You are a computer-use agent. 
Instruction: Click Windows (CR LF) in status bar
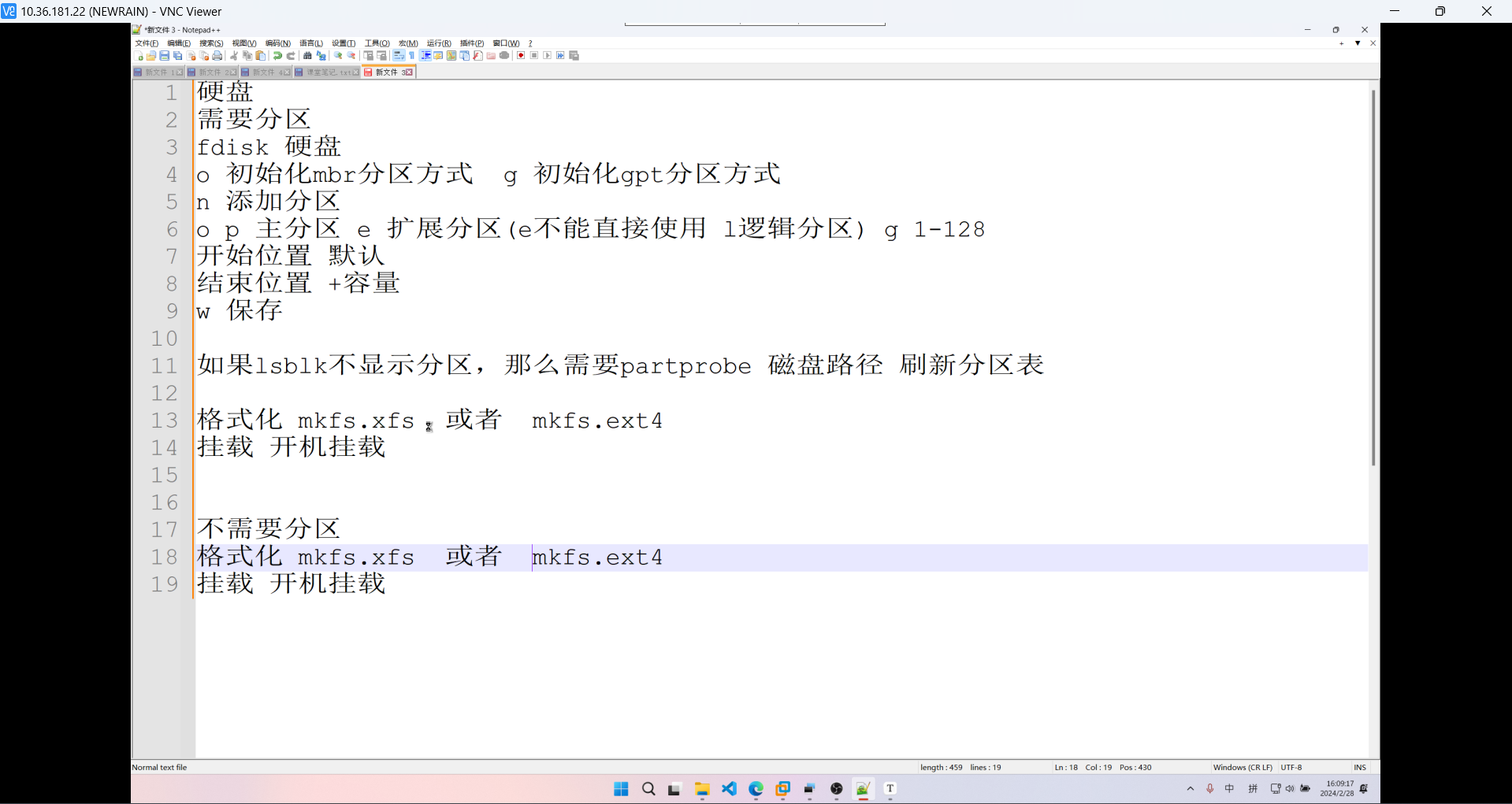coord(1243,767)
